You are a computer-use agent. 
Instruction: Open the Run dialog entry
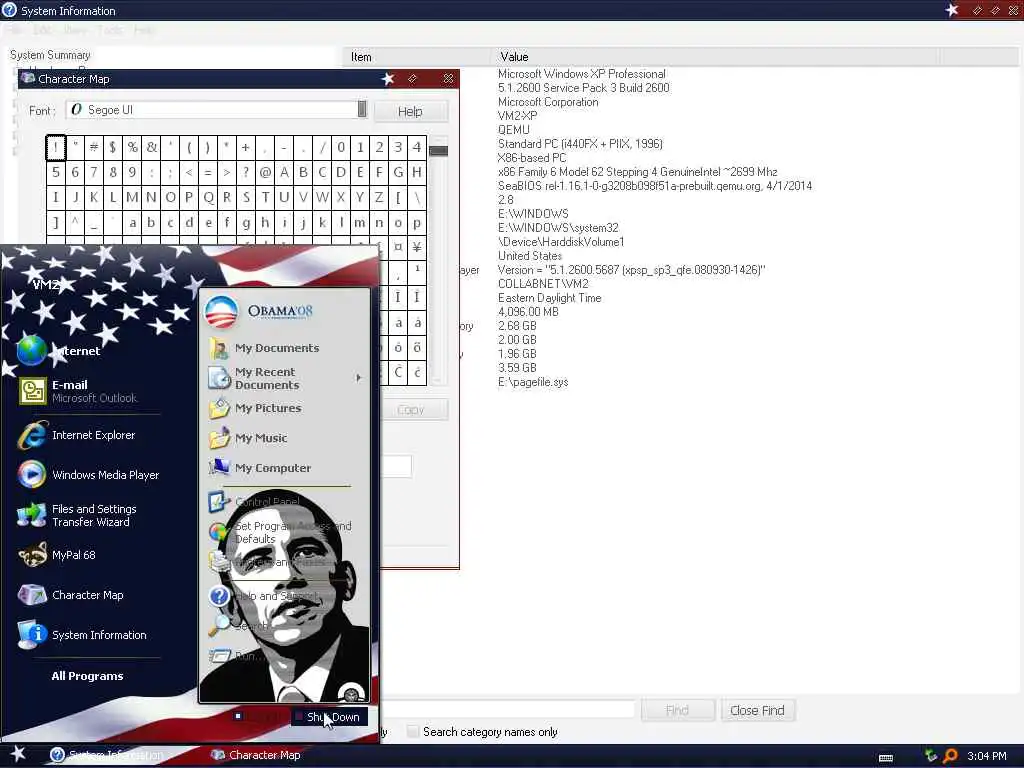coord(236,656)
